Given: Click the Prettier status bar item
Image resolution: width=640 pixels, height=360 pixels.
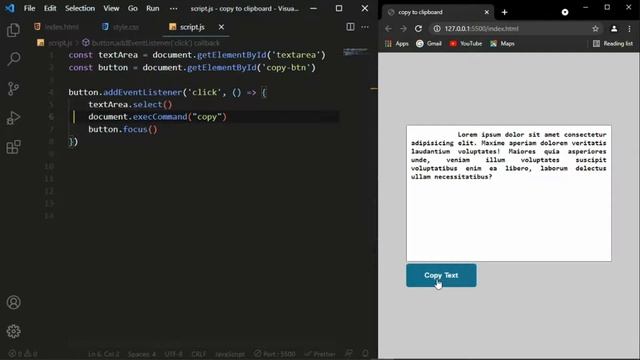Looking at the screenshot, I should (x=320, y=354).
